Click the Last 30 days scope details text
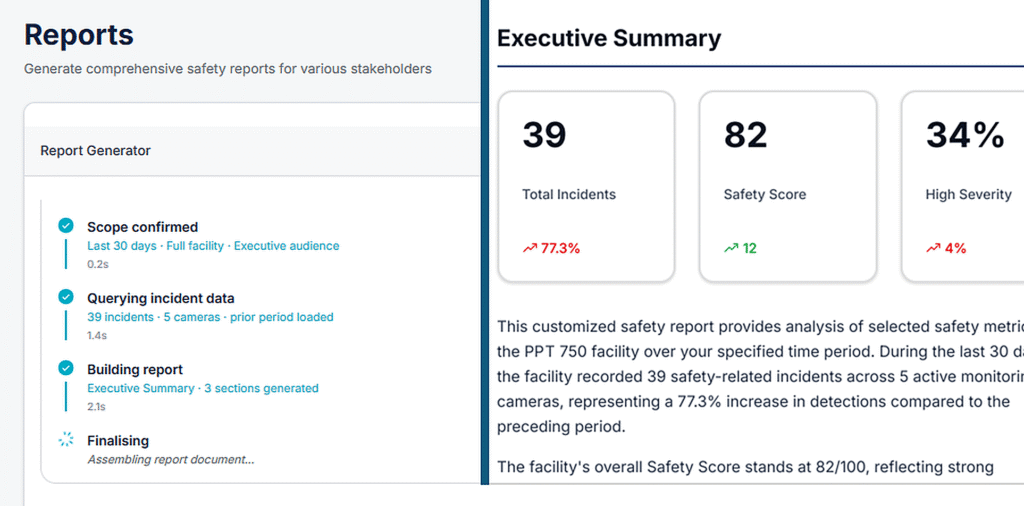 (x=214, y=246)
